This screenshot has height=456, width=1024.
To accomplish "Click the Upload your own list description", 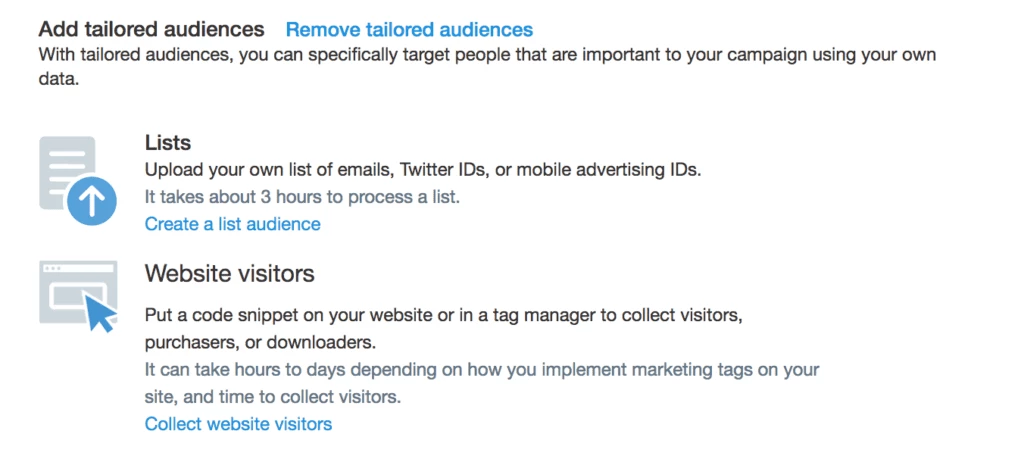I will tap(423, 170).
